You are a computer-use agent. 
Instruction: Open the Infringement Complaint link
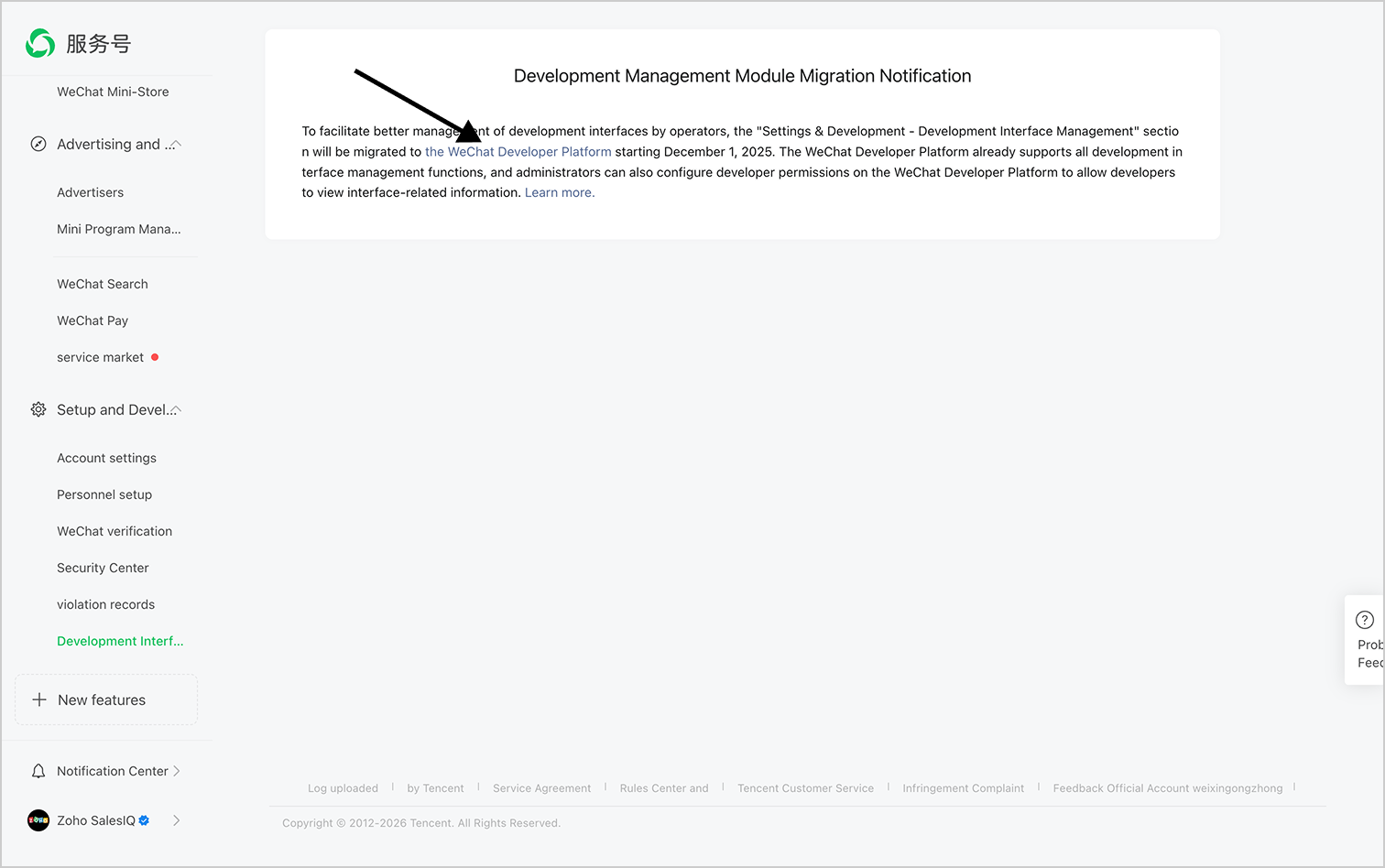point(964,788)
